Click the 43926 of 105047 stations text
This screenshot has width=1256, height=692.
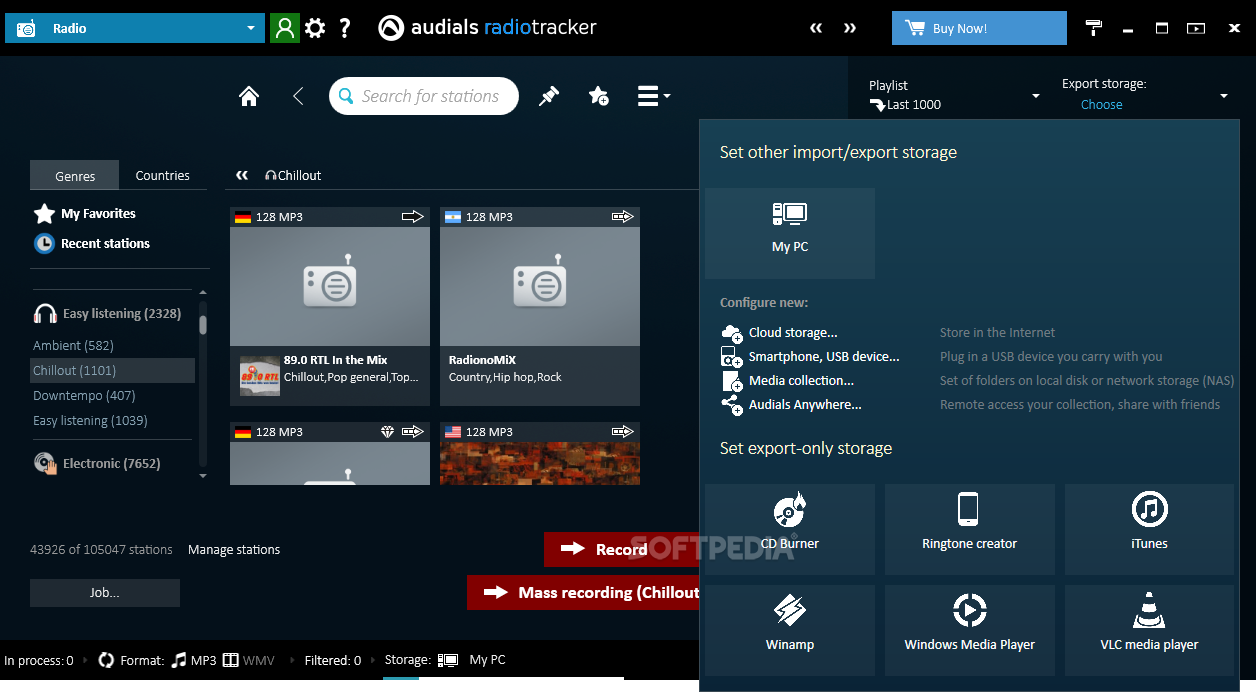coord(101,549)
